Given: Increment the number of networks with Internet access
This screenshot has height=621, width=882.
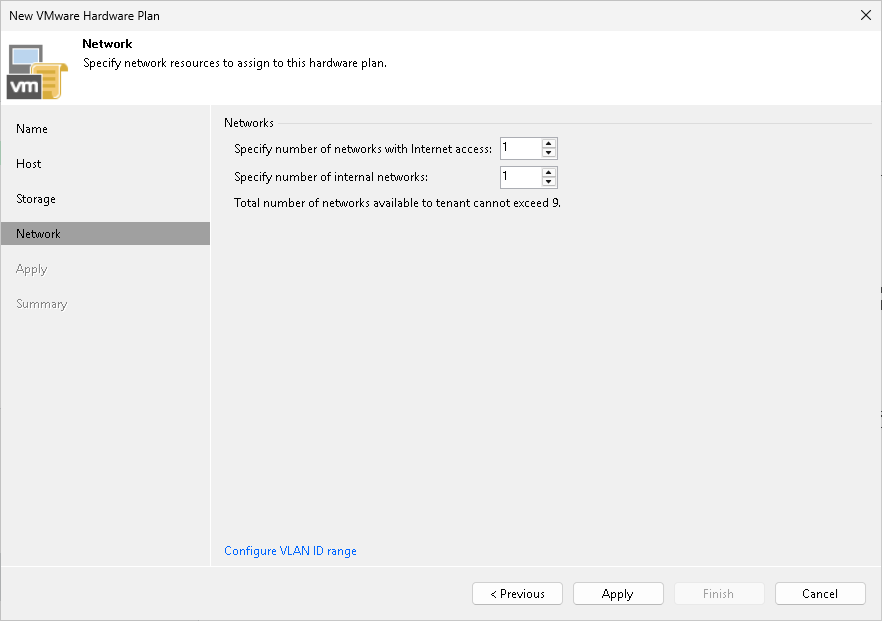Looking at the screenshot, I should tap(548, 144).
